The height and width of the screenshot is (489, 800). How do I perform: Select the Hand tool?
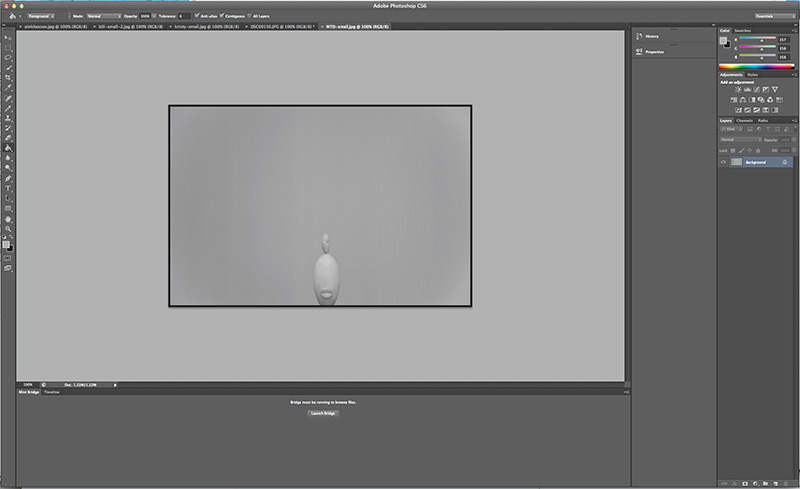coord(8,218)
